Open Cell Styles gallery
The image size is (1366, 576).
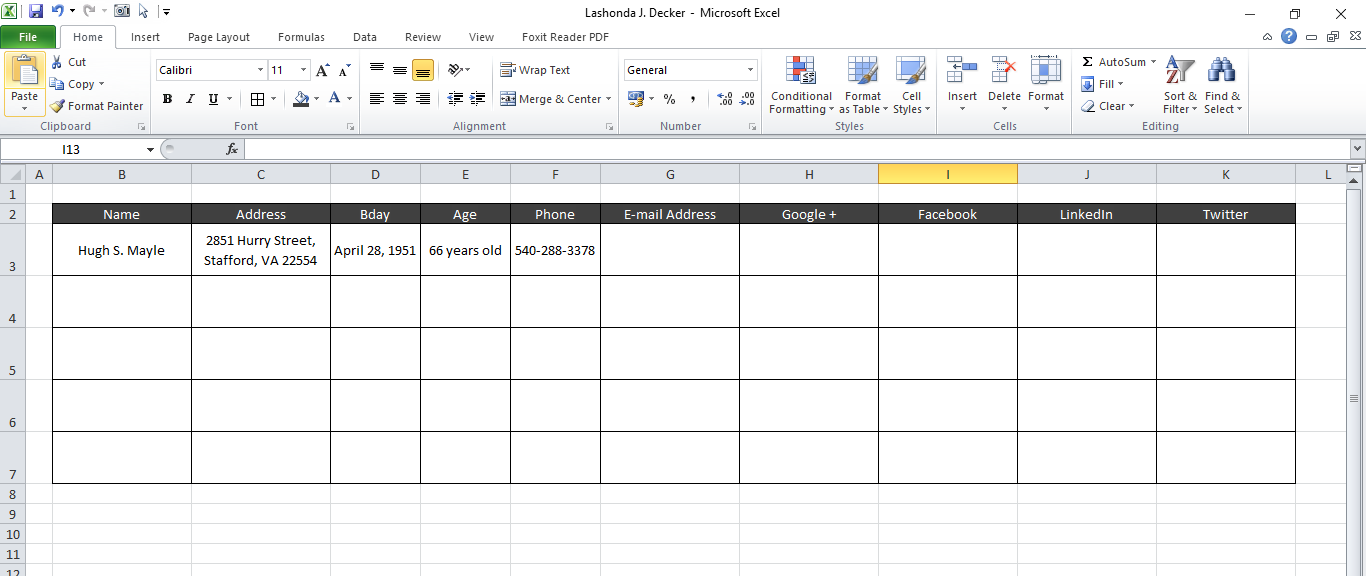point(911,86)
